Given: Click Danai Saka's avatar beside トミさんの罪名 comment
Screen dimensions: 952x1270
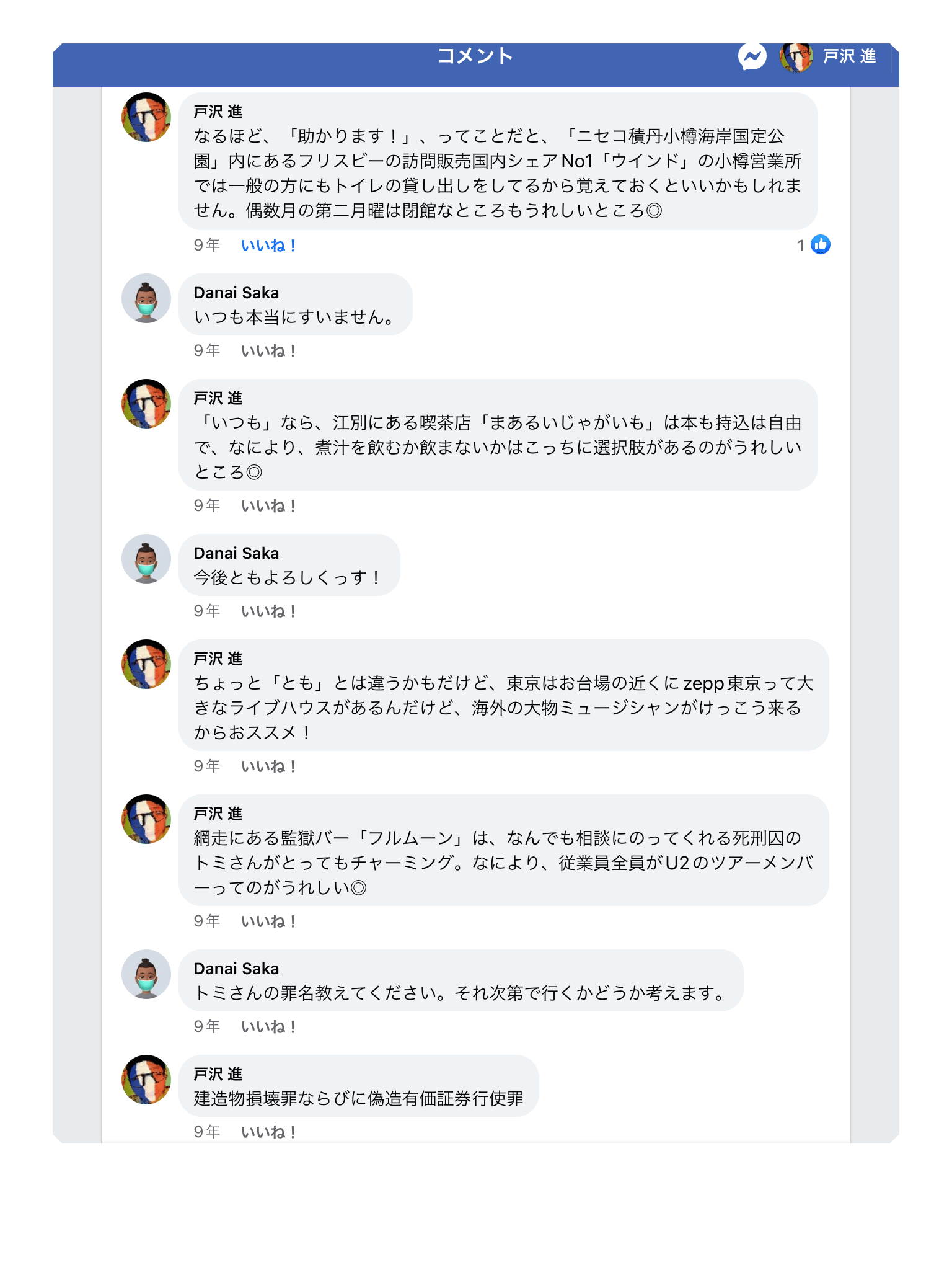Looking at the screenshot, I should pyautogui.click(x=146, y=974).
